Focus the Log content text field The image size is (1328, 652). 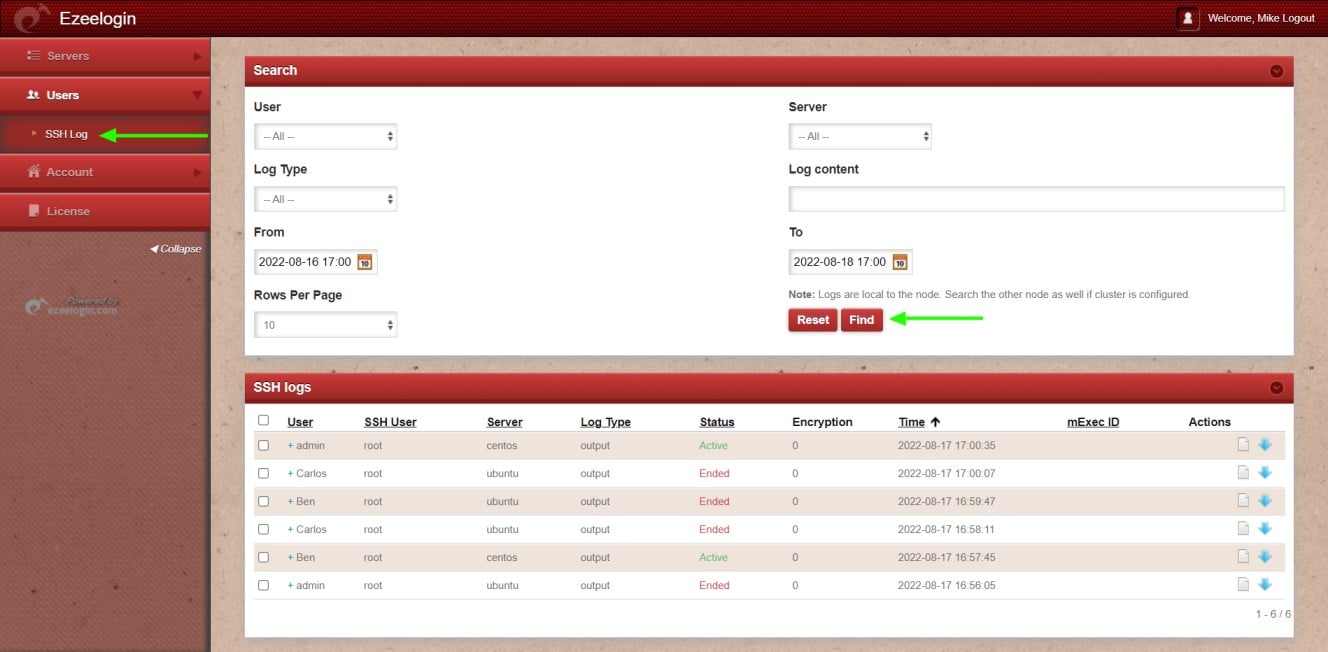(1037, 199)
